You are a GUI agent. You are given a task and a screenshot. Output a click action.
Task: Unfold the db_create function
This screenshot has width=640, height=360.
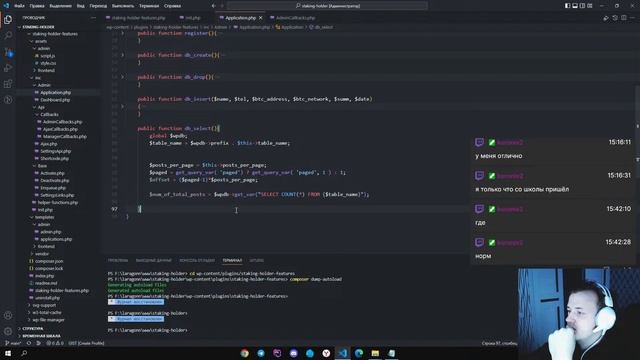(x=122, y=55)
